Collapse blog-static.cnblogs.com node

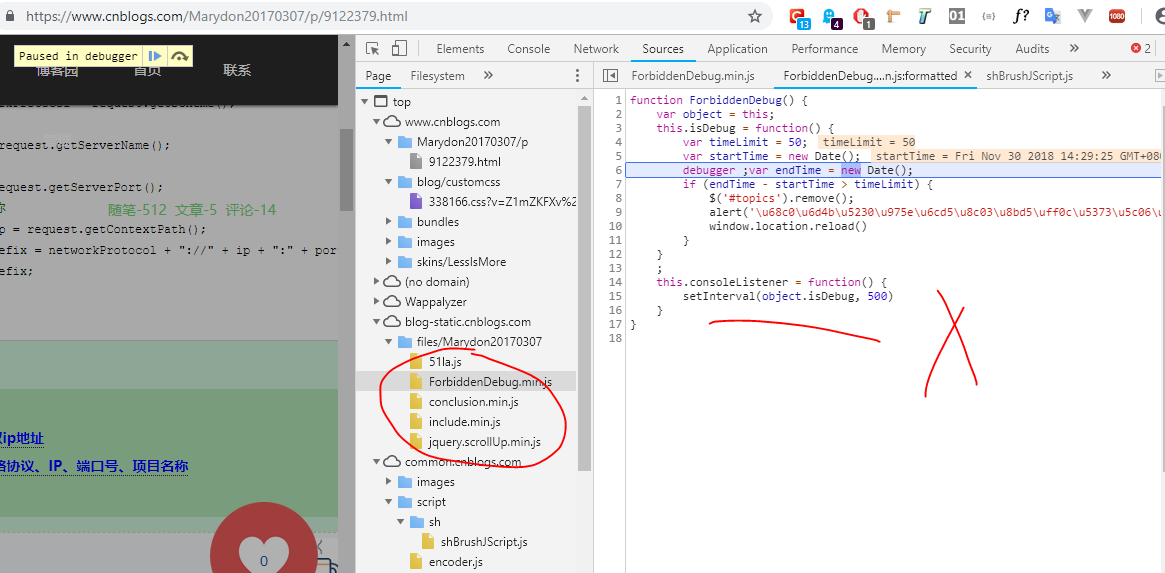click(x=377, y=323)
